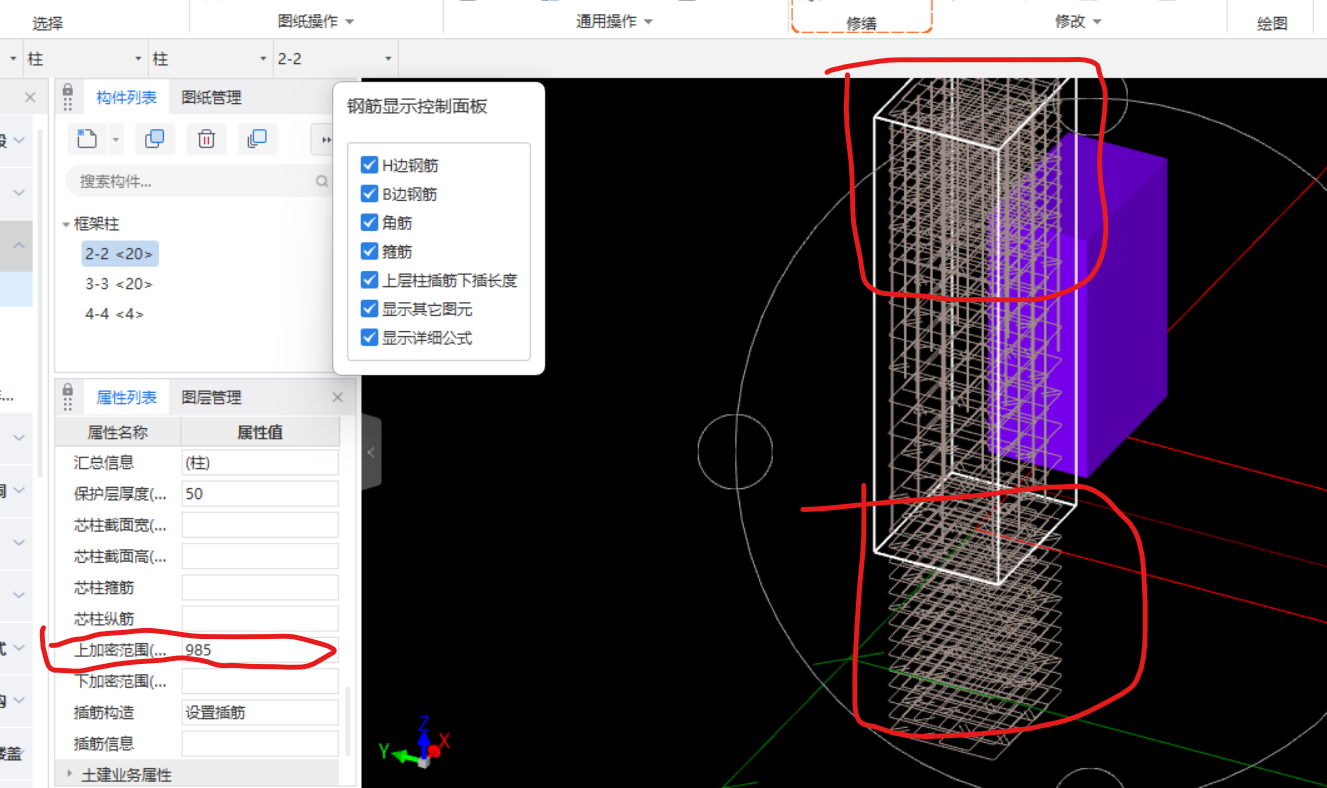Click the 属性名称 column header
This screenshot has height=788, width=1327.
click(118, 432)
